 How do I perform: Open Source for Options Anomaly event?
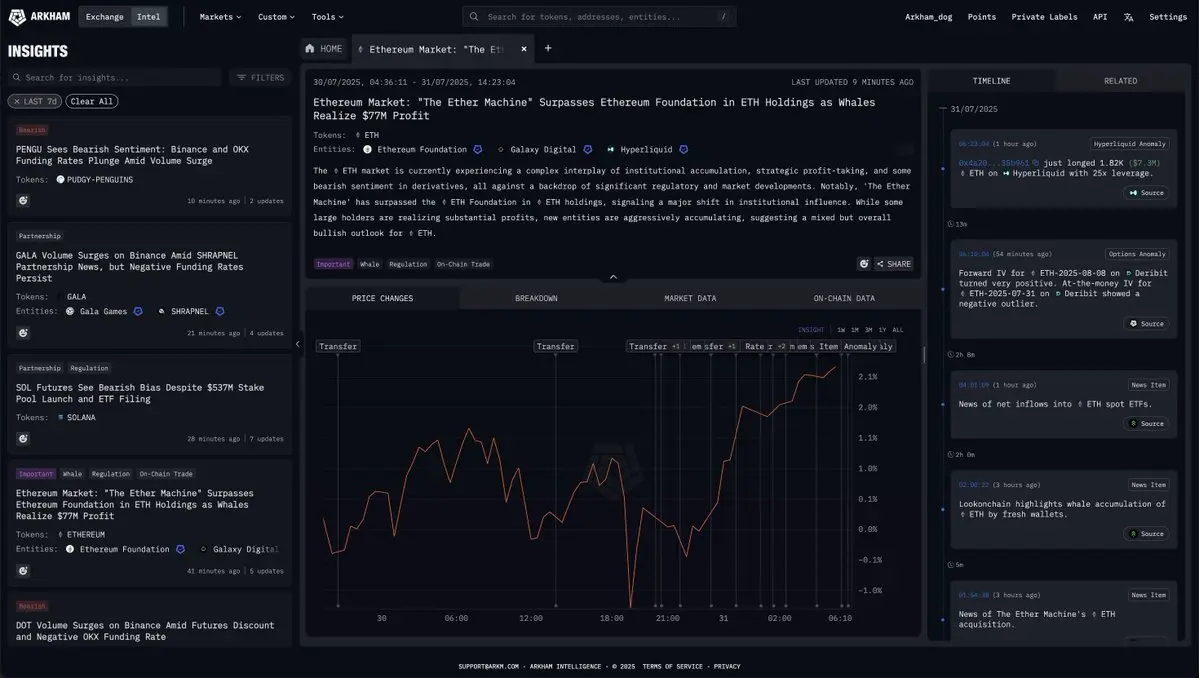1146,323
